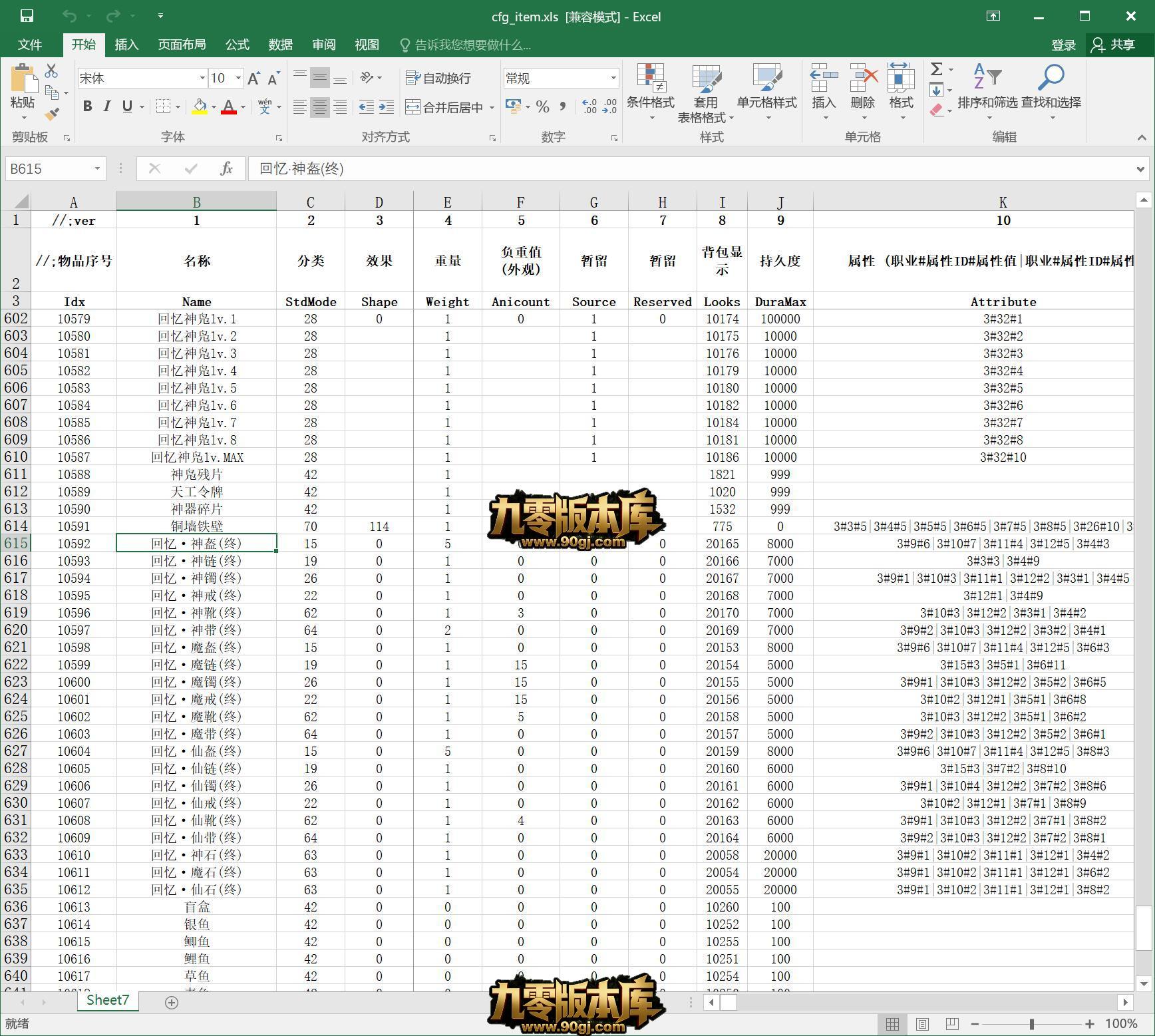Click the Format Painter brush icon

[51, 114]
